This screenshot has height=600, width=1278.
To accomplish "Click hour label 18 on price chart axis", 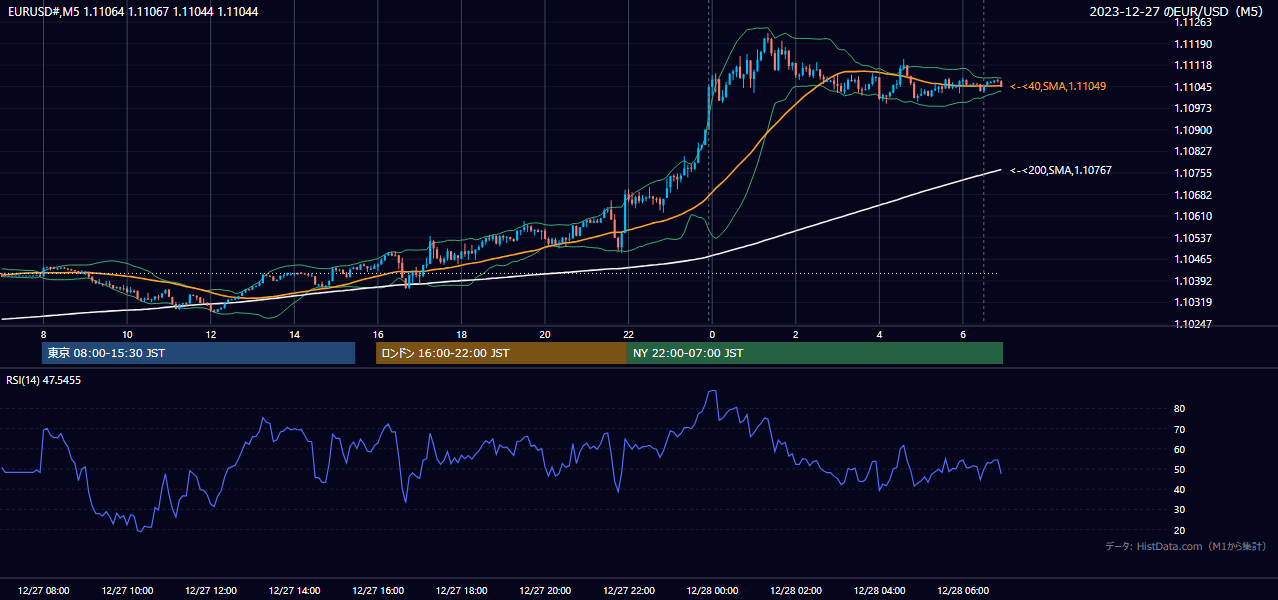I will point(461,334).
